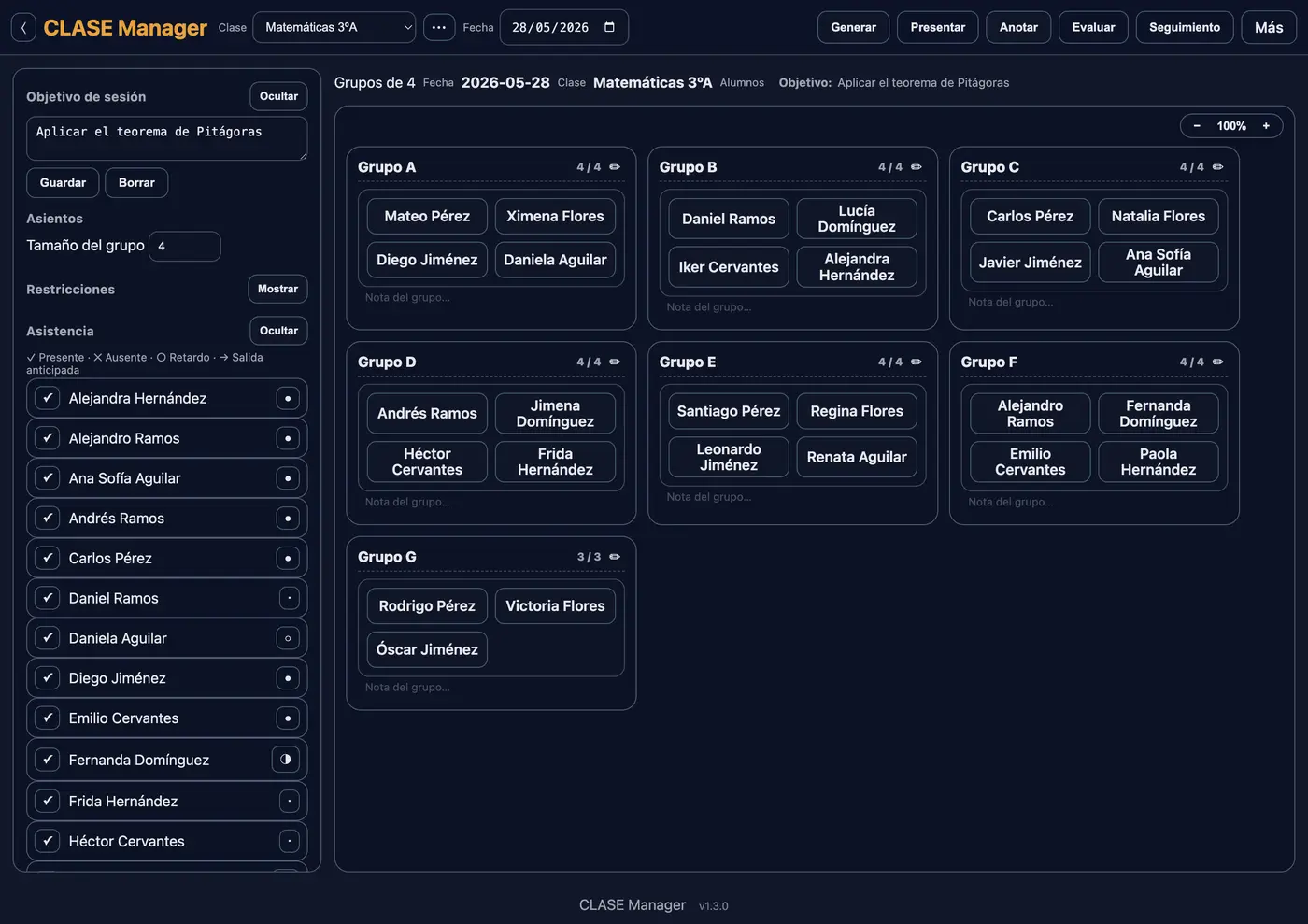Focus the session objective text area

[166, 138]
